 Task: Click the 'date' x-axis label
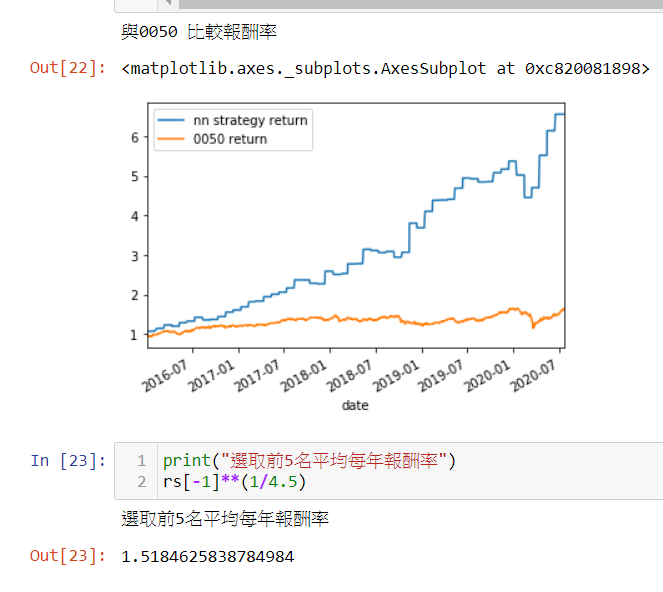[x=355, y=406]
